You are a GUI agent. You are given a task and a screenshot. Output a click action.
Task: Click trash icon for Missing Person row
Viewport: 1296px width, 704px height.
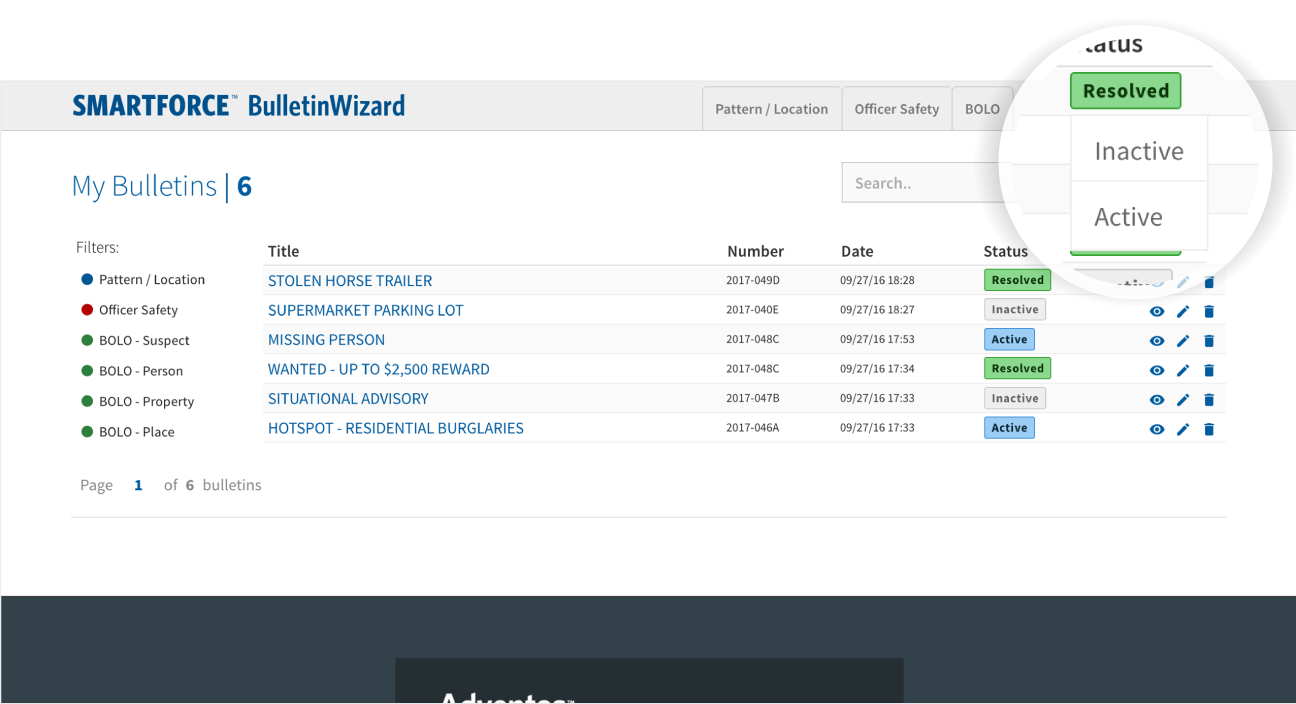point(1209,341)
